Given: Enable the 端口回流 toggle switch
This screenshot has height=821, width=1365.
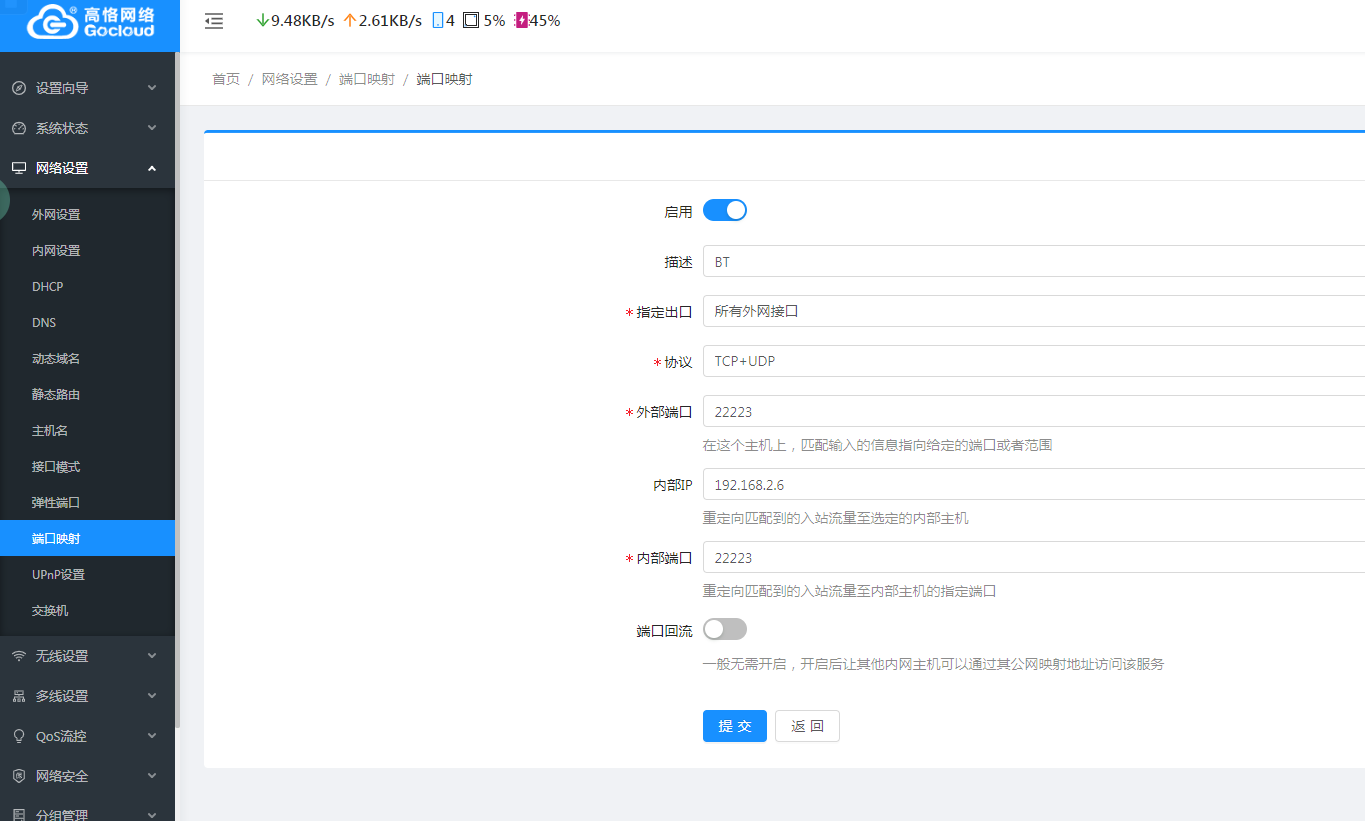Looking at the screenshot, I should [x=724, y=629].
